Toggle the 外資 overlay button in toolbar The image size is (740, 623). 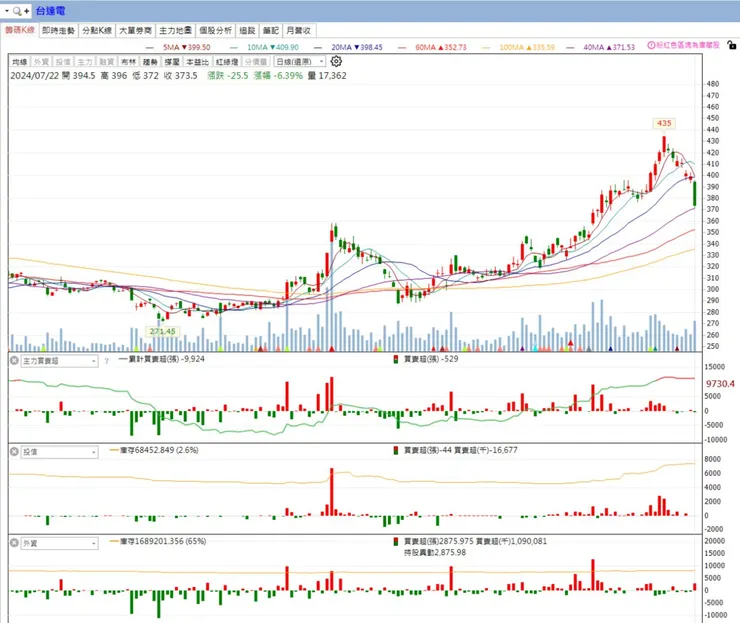42,62
